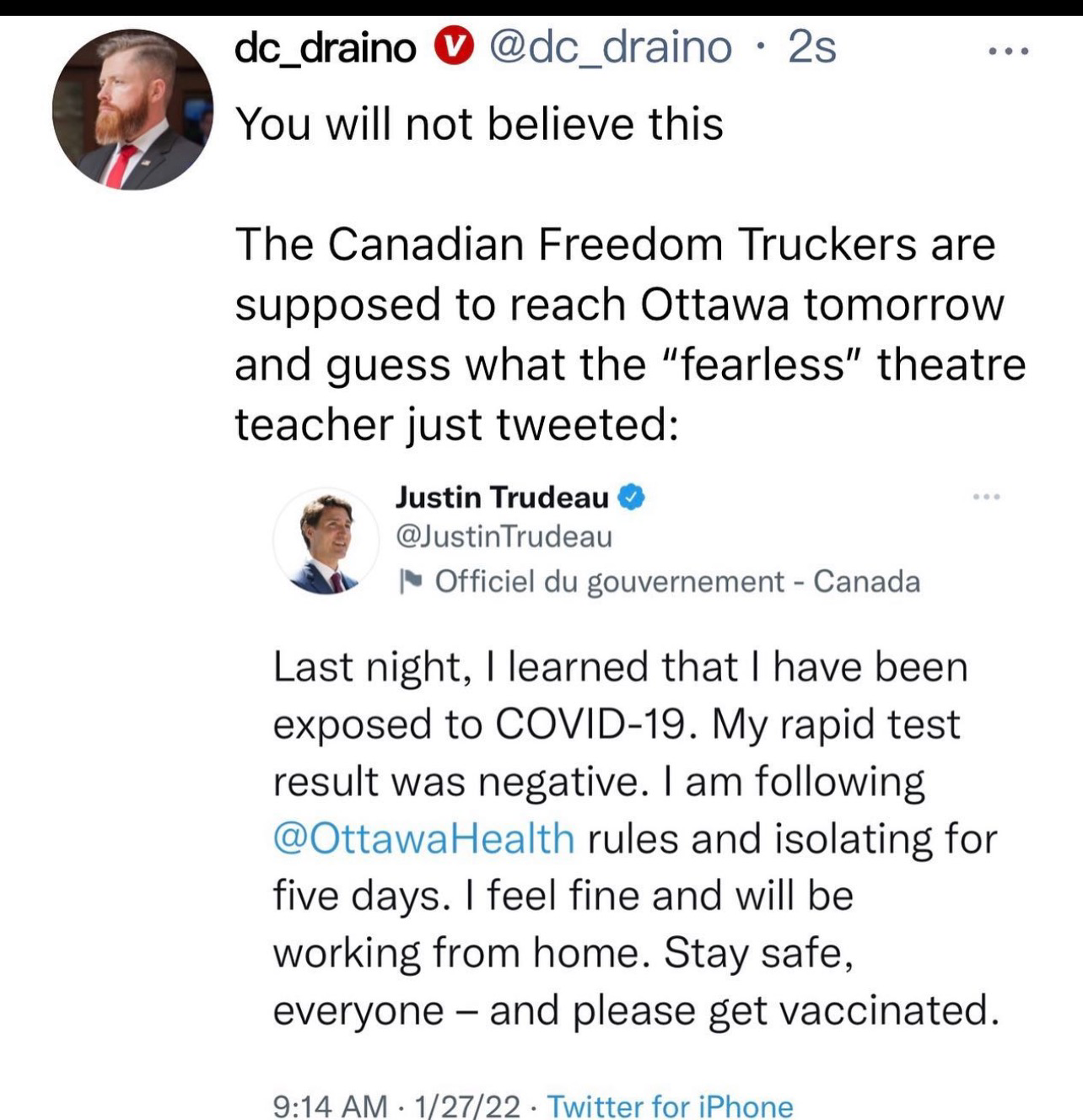The width and height of the screenshot is (1083, 1120).
Task: Open the @dc_draino handle link
Action: pos(610,47)
